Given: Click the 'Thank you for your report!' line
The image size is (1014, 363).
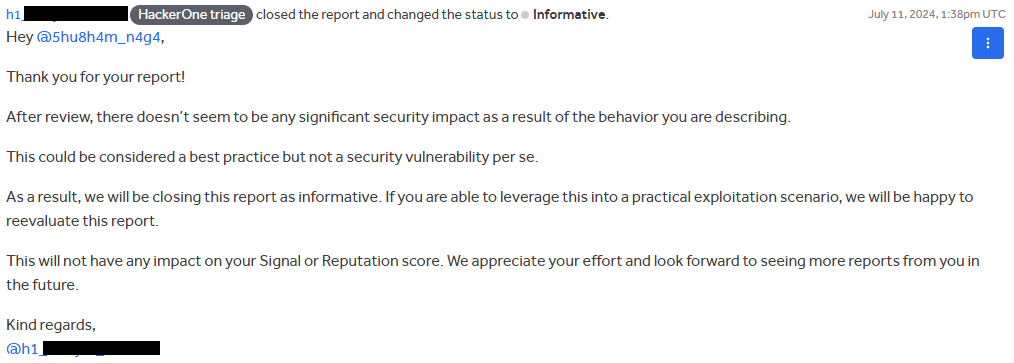Looking at the screenshot, I should (x=96, y=77).
